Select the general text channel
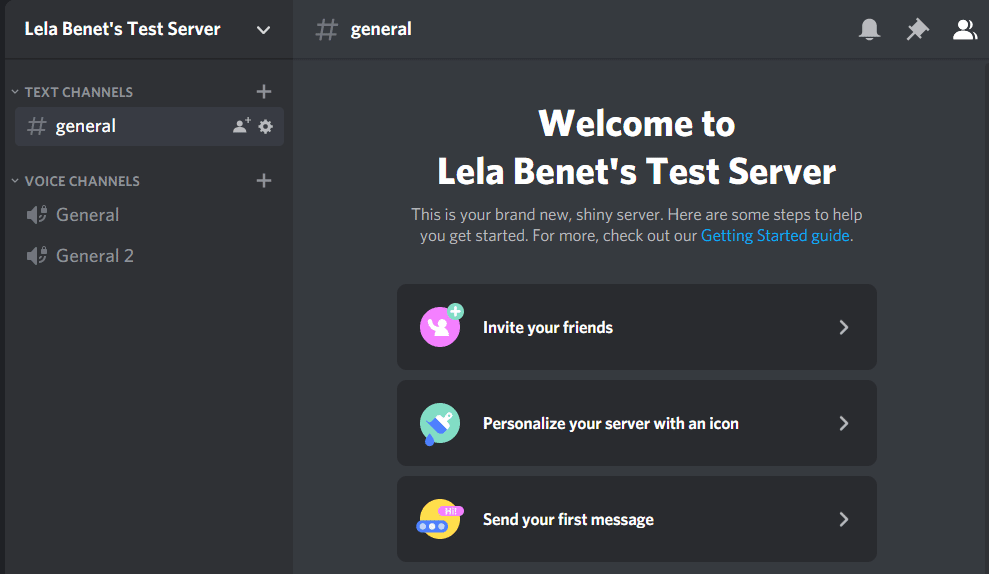 pos(86,126)
